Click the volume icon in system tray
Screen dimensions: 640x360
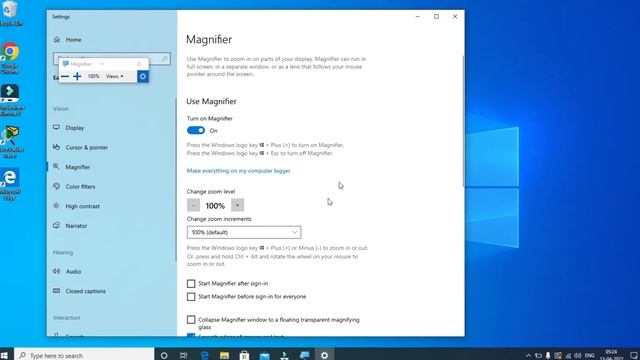point(578,356)
